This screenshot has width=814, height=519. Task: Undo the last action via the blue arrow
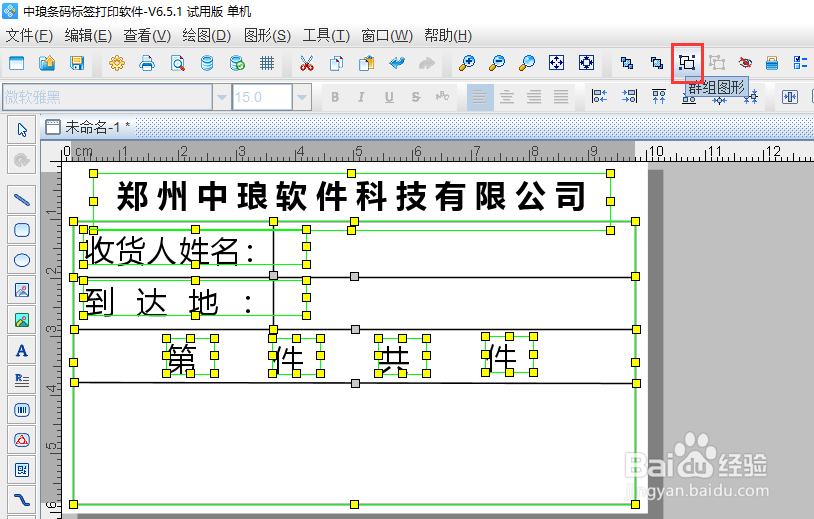pyautogui.click(x=397, y=63)
